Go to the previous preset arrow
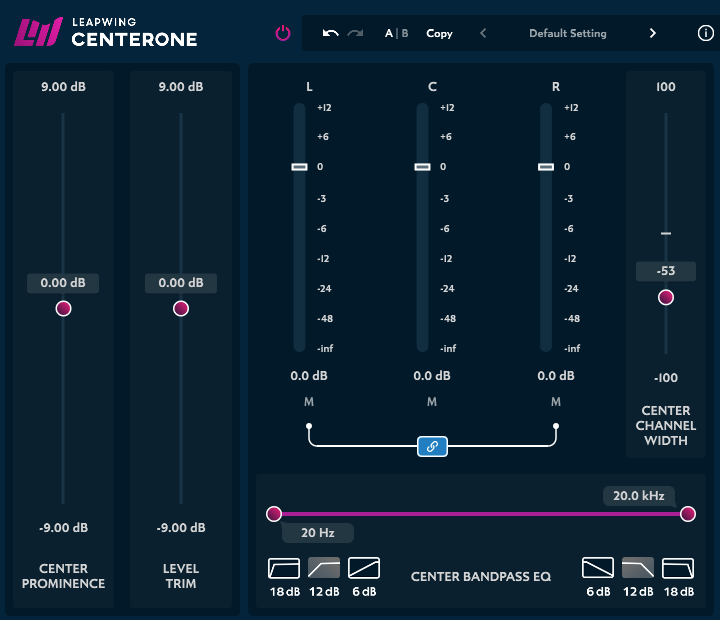Viewport: 720px width, 620px height. point(483,33)
